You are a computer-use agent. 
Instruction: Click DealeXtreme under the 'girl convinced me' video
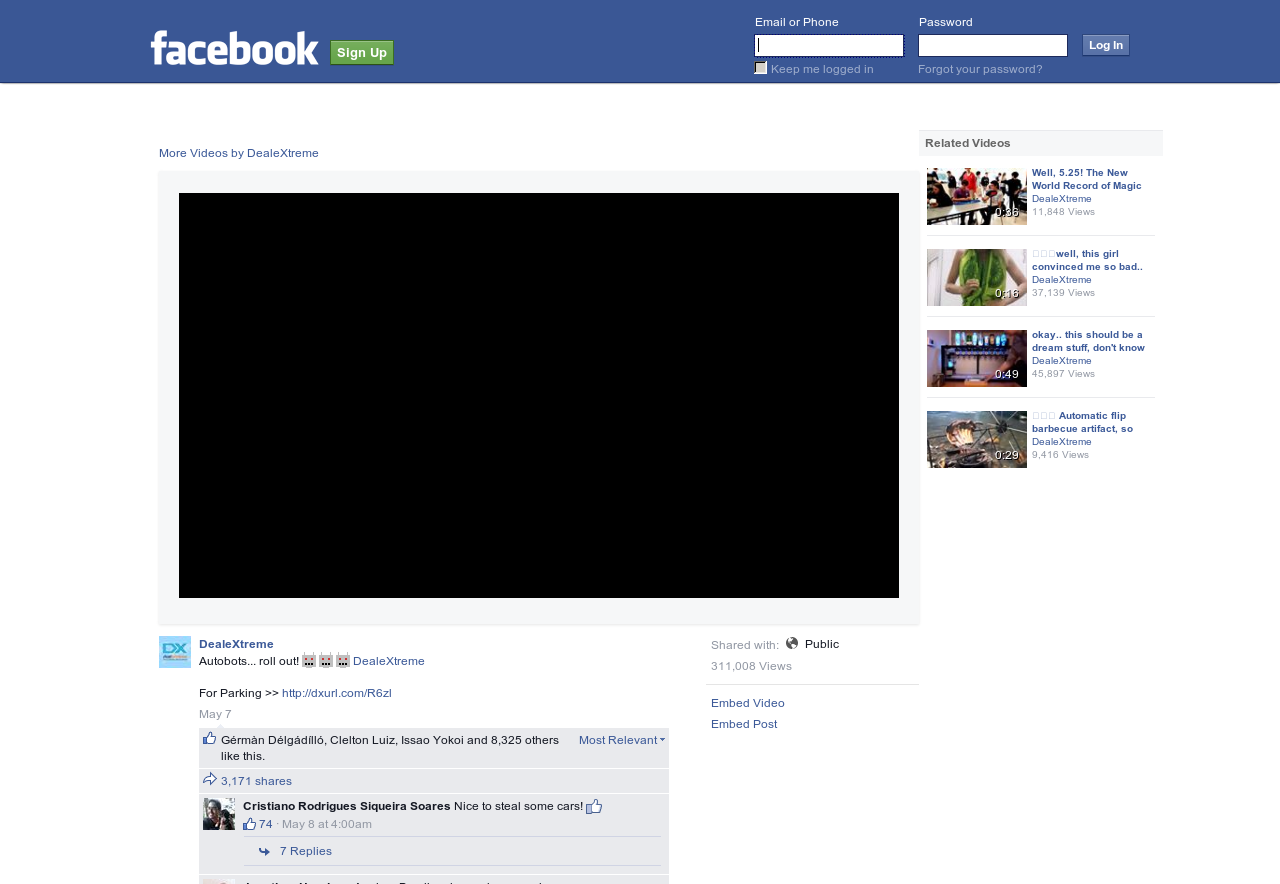1062,280
